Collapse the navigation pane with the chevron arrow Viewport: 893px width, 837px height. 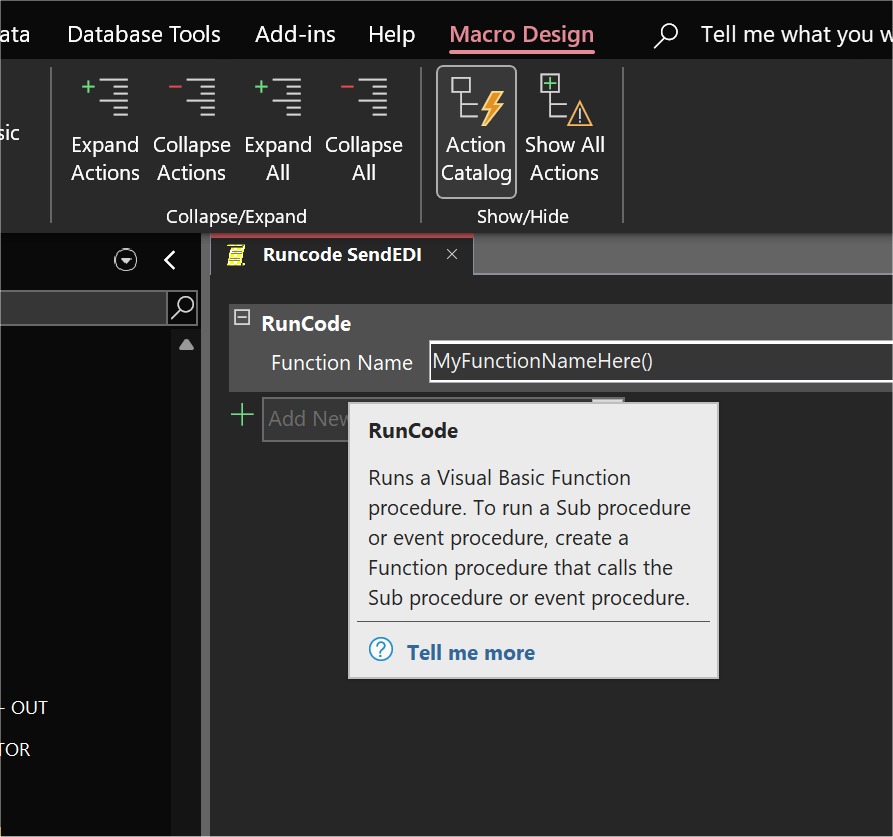click(170, 260)
